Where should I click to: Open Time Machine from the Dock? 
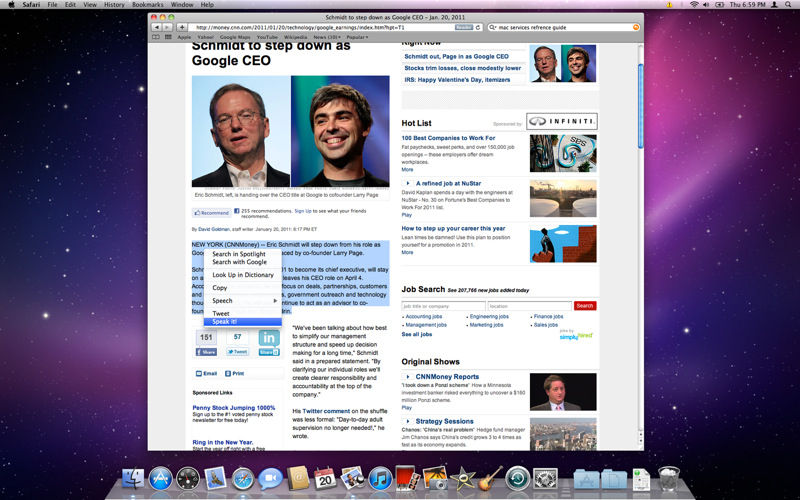click(x=518, y=479)
